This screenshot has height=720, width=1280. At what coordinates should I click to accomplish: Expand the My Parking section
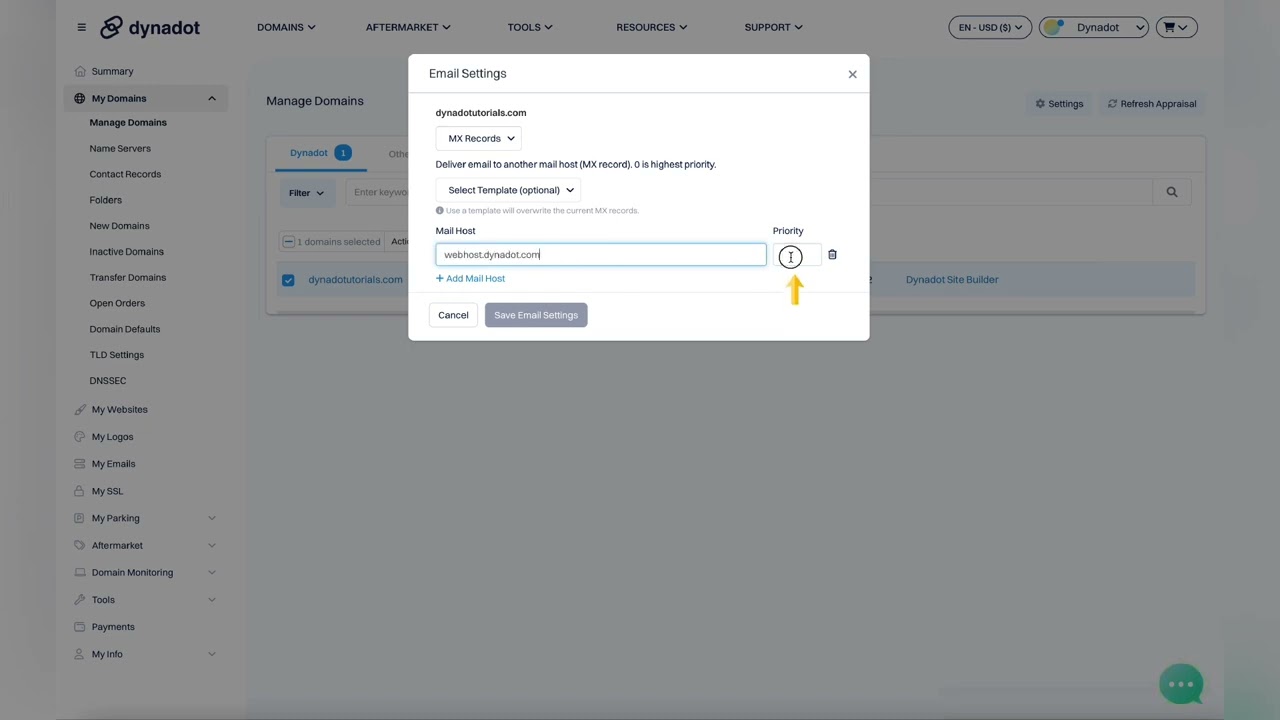(211, 518)
